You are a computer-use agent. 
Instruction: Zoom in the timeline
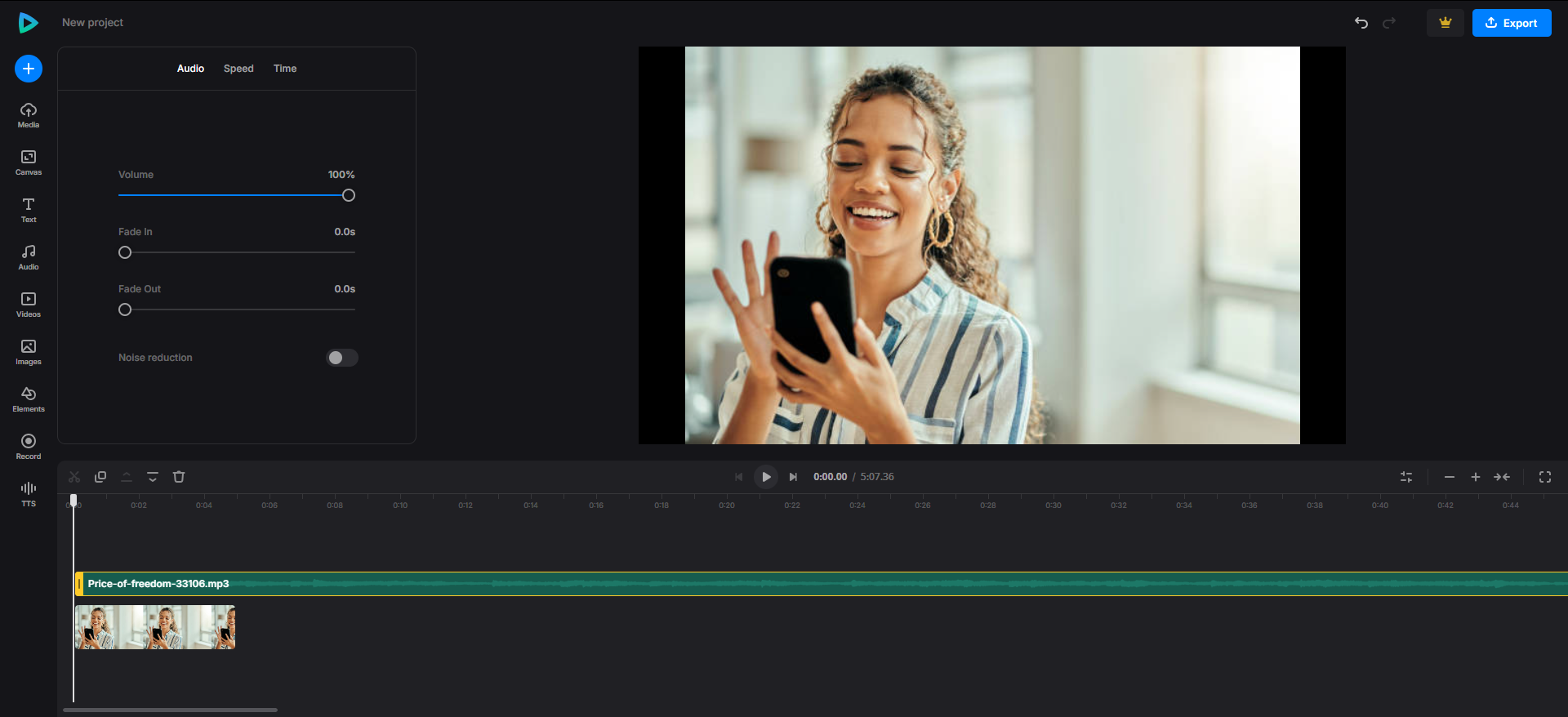point(1476,477)
